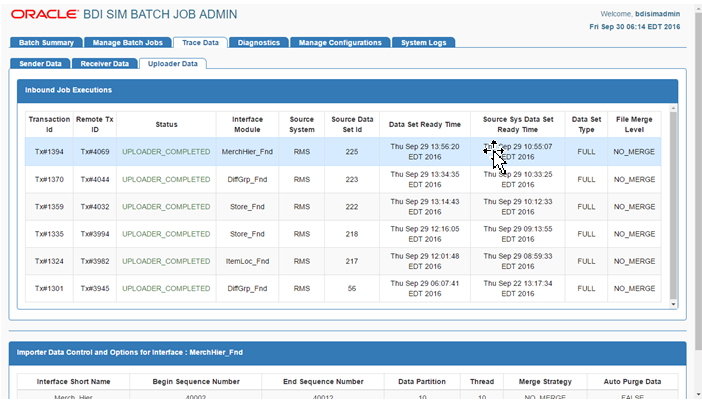Viewport: 702px width, 403px height.
Task: Switch to Manage Batch Jobs tab
Action: coord(128,43)
